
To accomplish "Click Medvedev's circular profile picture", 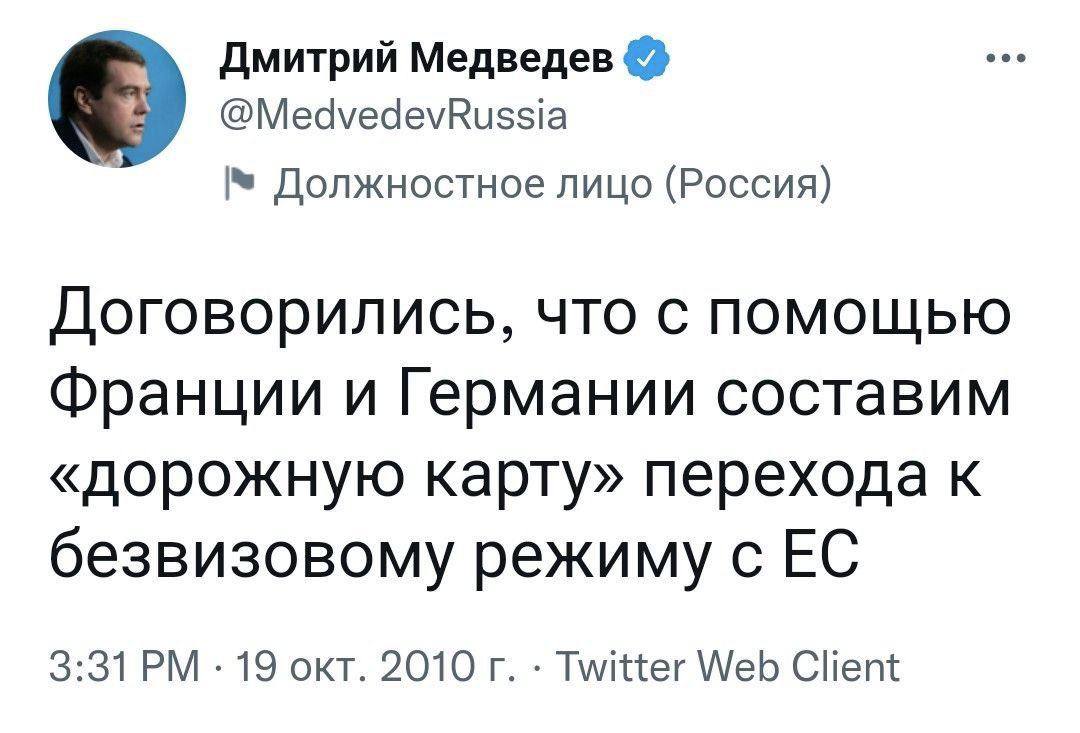I will point(113,97).
